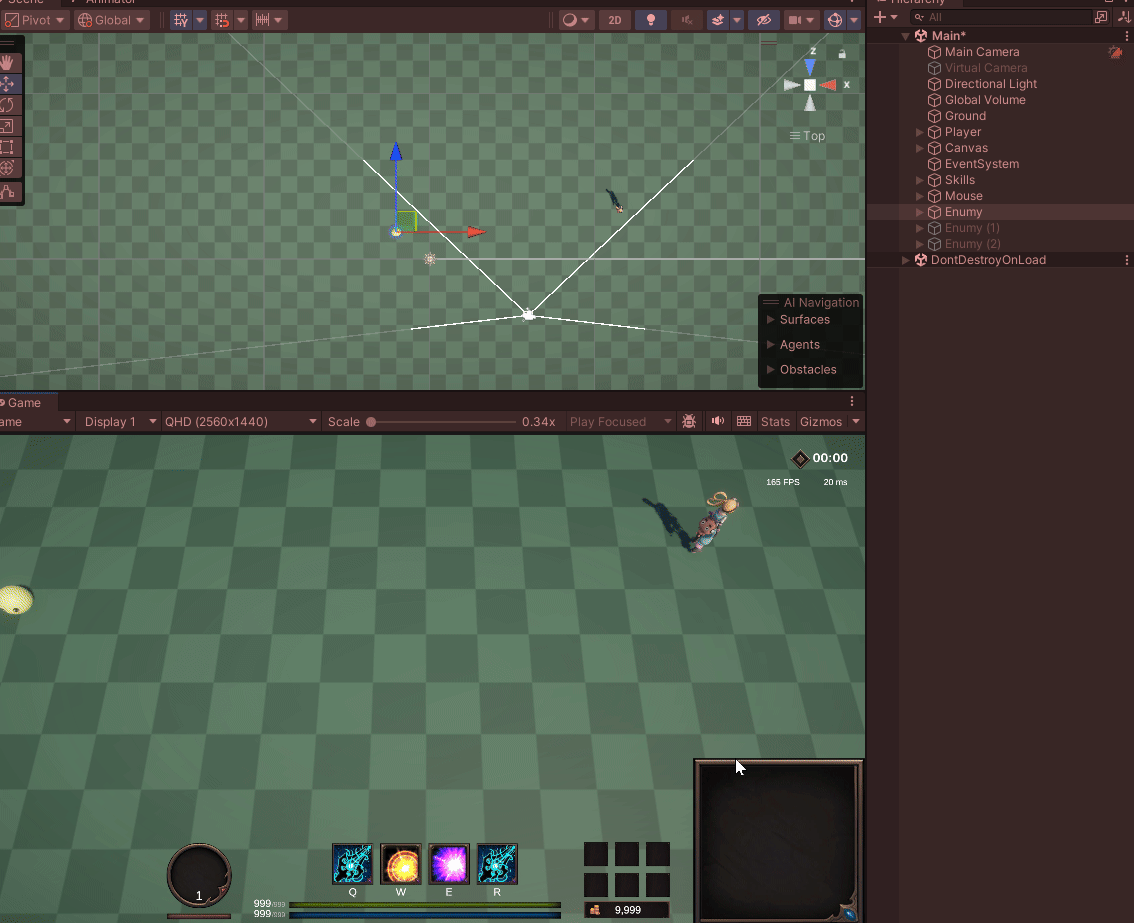Click the R skill icon
This screenshot has width=1134, height=923.
[x=497, y=864]
